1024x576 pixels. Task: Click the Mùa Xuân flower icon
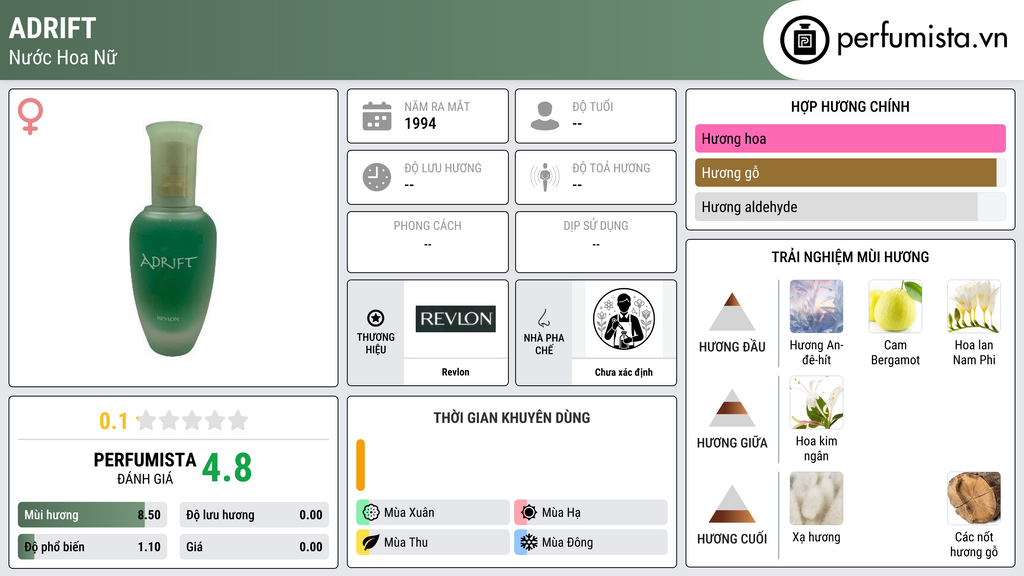(371, 512)
